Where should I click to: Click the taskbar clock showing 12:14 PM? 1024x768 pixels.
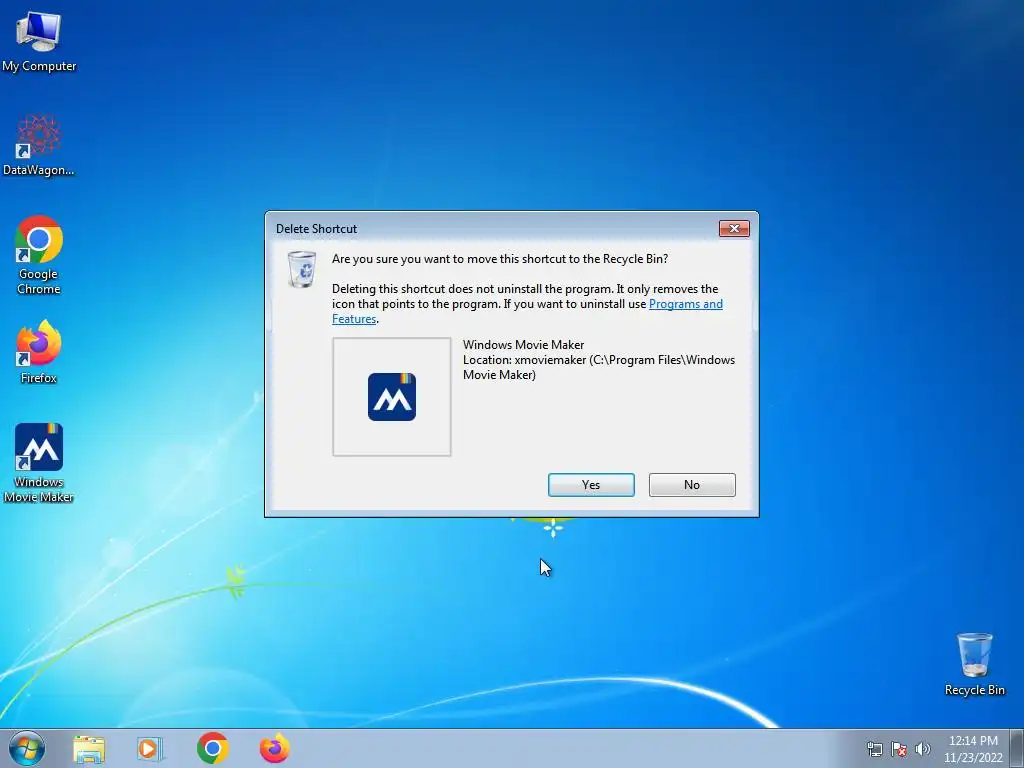click(x=973, y=749)
